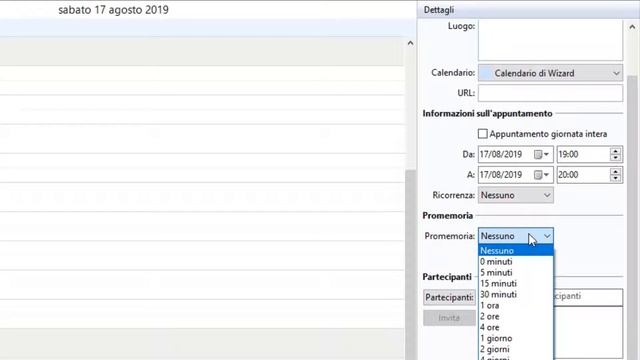
Task: Open the A date picker calendar icon
Action: point(542,175)
